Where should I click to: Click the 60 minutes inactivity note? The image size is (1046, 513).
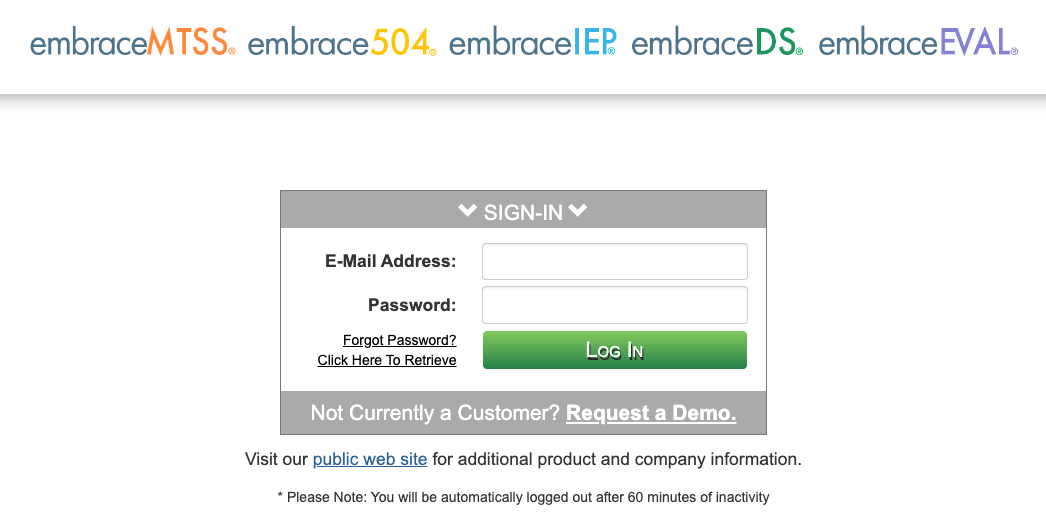(523, 497)
